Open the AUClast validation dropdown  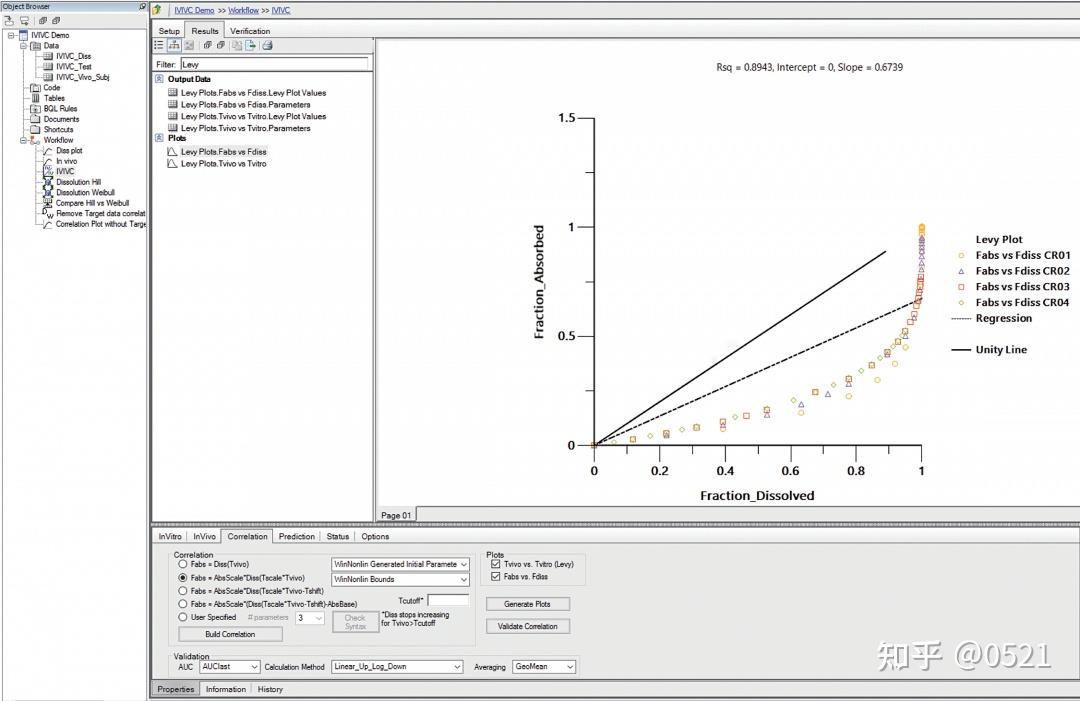point(230,667)
